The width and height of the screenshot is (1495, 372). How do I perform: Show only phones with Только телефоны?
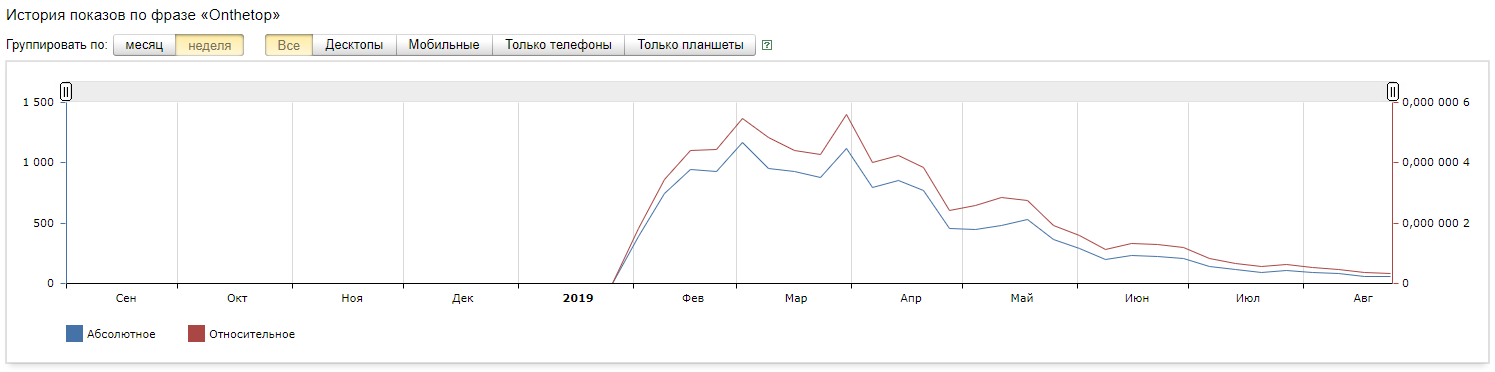click(559, 45)
